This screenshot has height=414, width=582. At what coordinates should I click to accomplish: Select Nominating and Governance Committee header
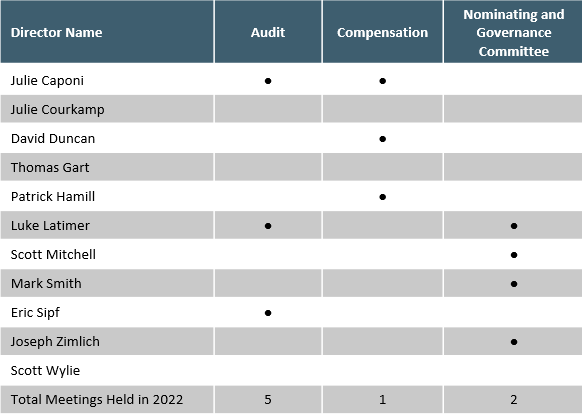pyautogui.click(x=513, y=32)
